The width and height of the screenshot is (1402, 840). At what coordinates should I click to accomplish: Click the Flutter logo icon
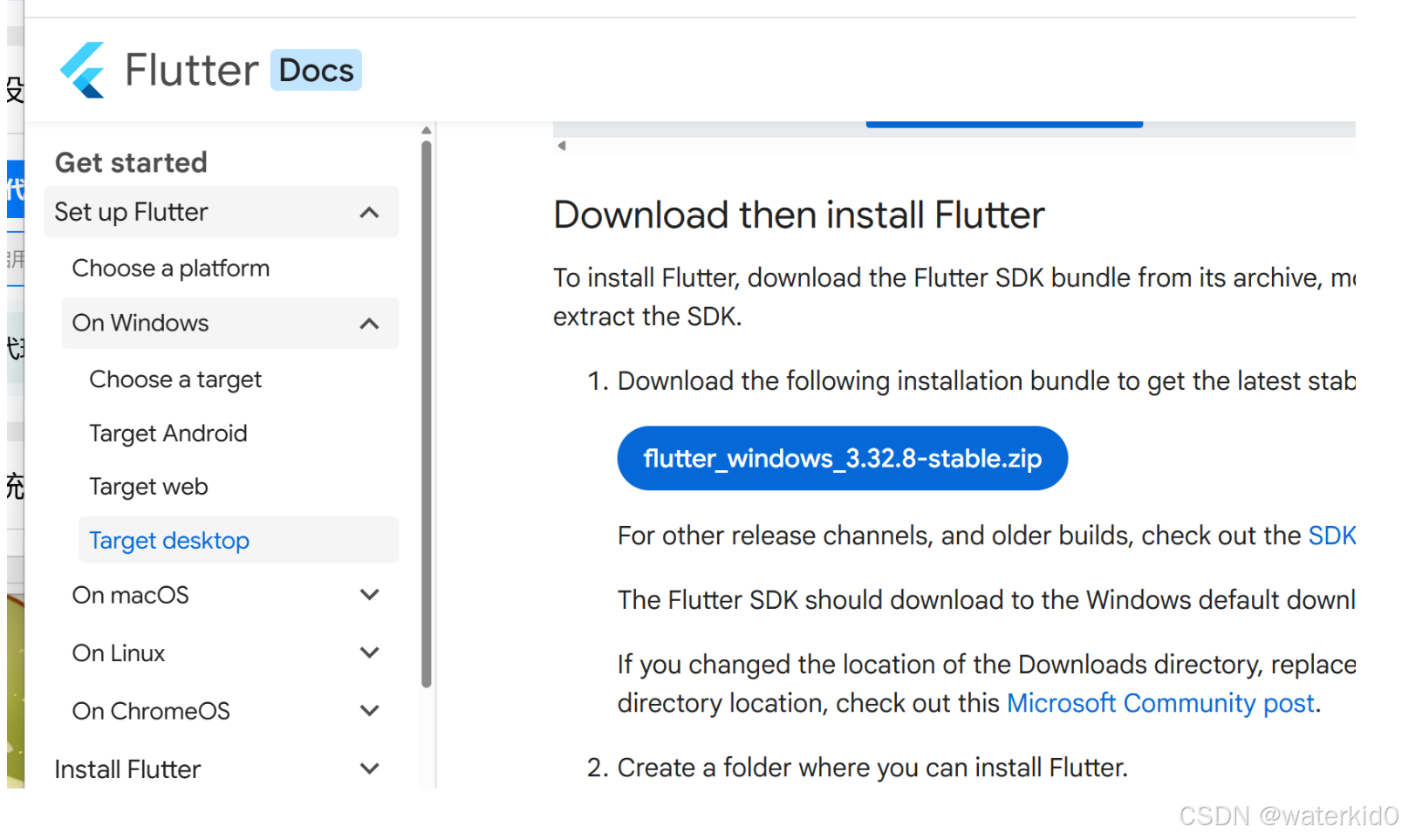pos(82,70)
